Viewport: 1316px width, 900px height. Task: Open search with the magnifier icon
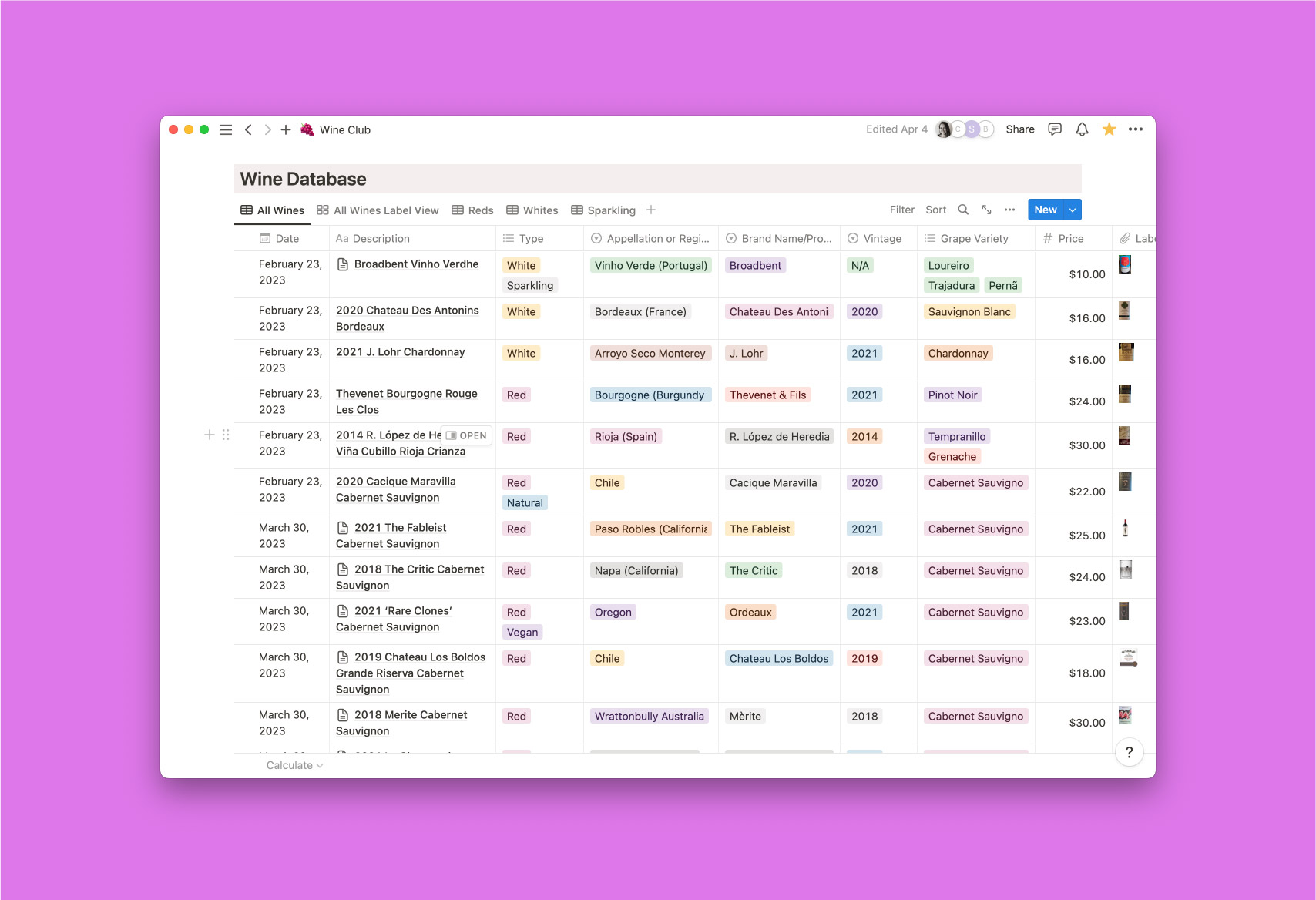[x=963, y=209]
